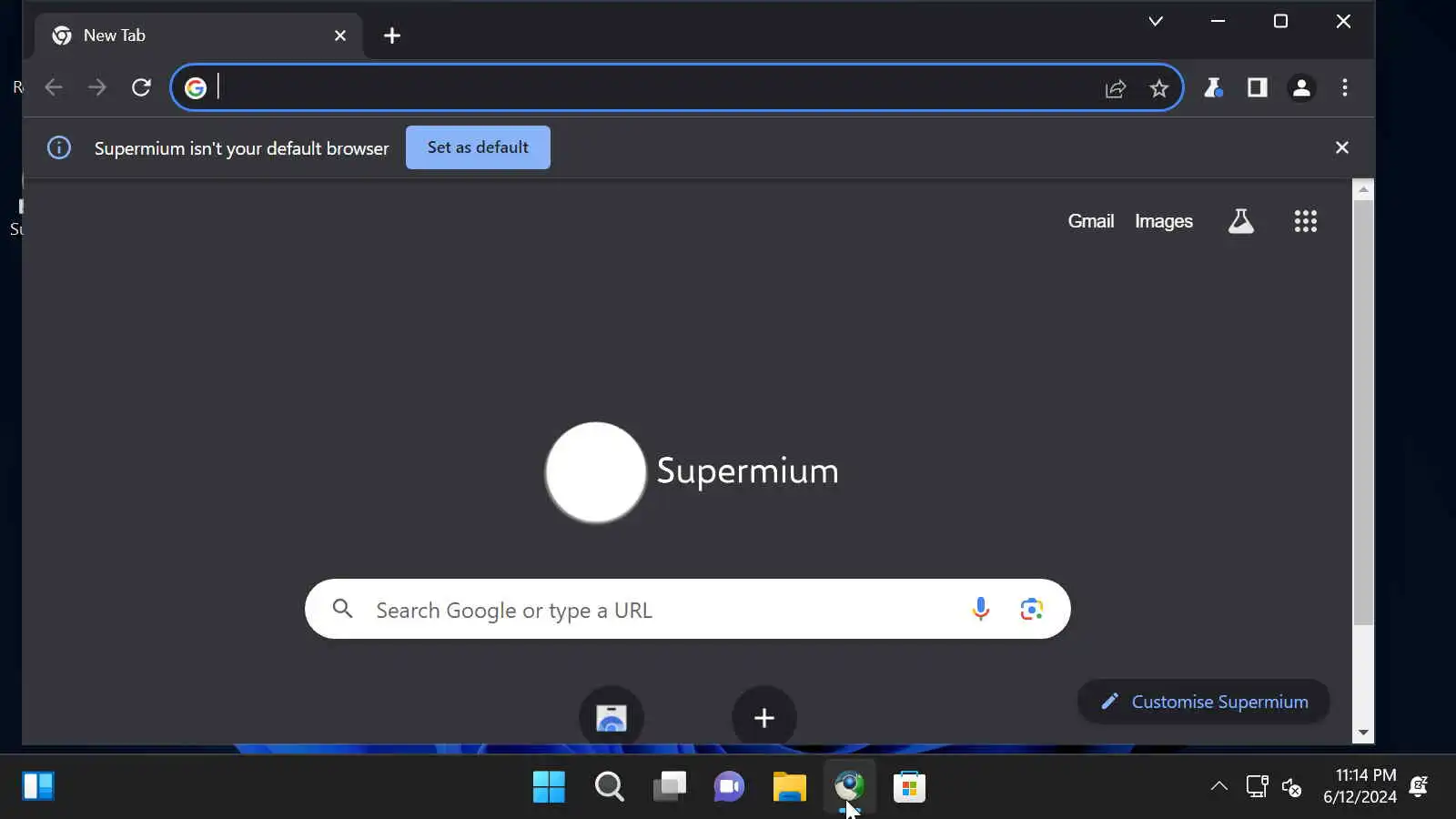Image resolution: width=1456 pixels, height=819 pixels.
Task: Reload the page with the refresh icon
Action: point(141,87)
